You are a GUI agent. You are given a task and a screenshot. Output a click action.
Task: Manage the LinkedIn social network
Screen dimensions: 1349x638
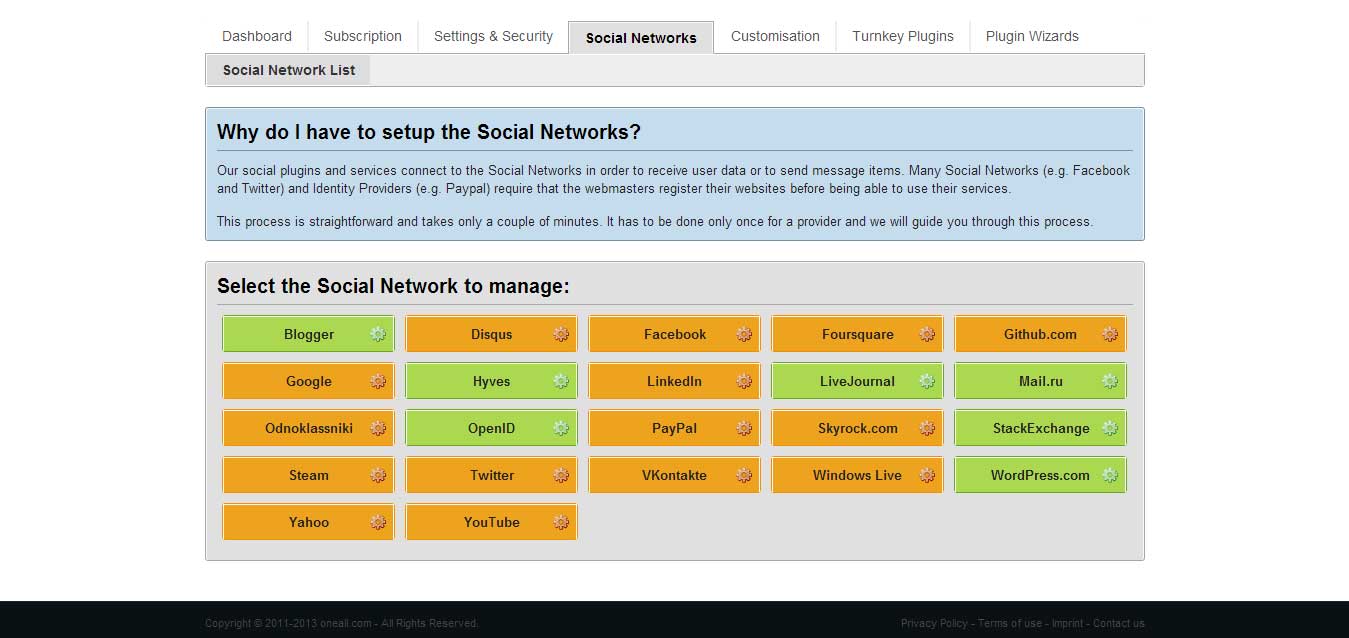pyautogui.click(x=675, y=381)
